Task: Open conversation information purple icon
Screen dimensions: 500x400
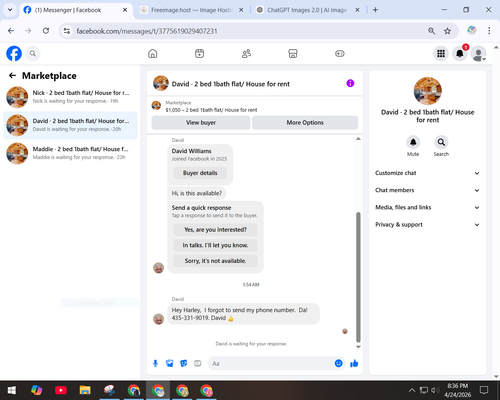Action: point(350,83)
